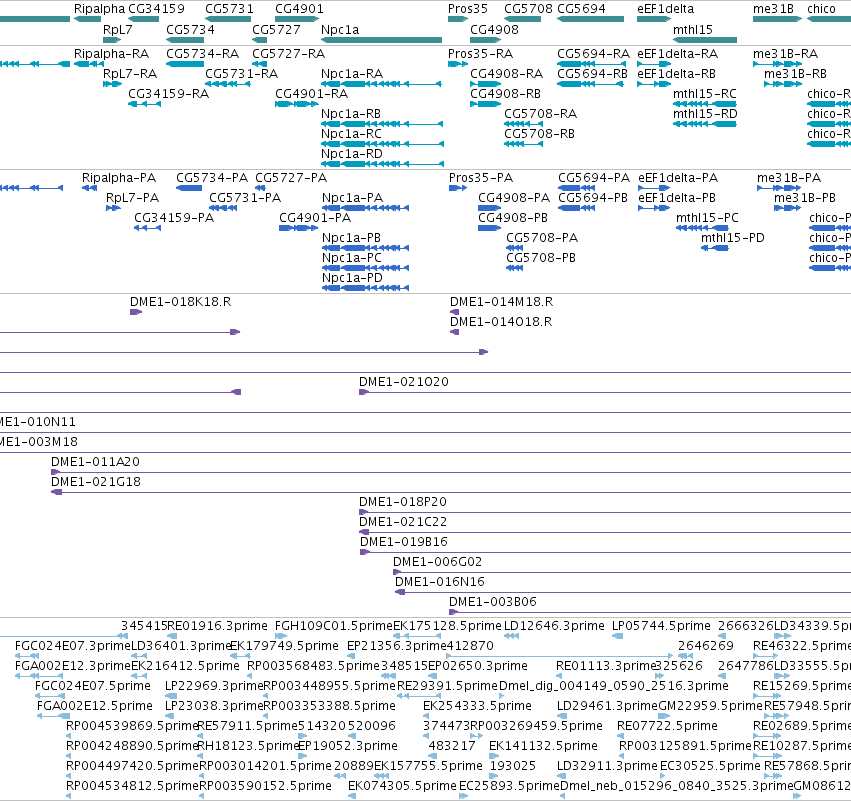The image size is (851, 801).
Task: Click the me31B-RB transcript label
Action: pos(795,74)
